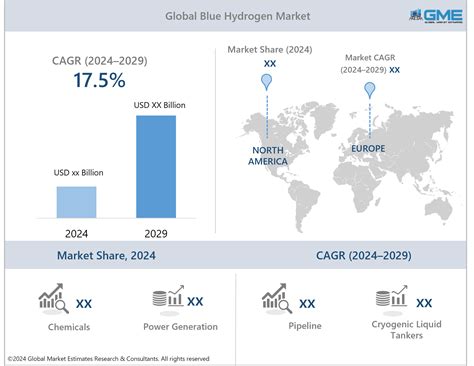Click the '2029' axis label
The image size is (474, 366).
click(x=156, y=234)
